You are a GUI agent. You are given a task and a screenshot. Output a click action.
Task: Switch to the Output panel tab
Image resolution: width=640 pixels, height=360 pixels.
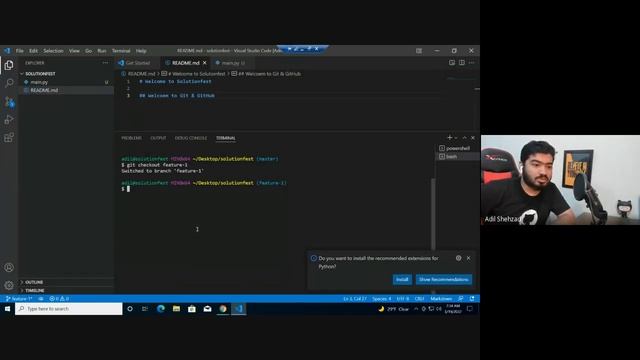(x=158, y=138)
